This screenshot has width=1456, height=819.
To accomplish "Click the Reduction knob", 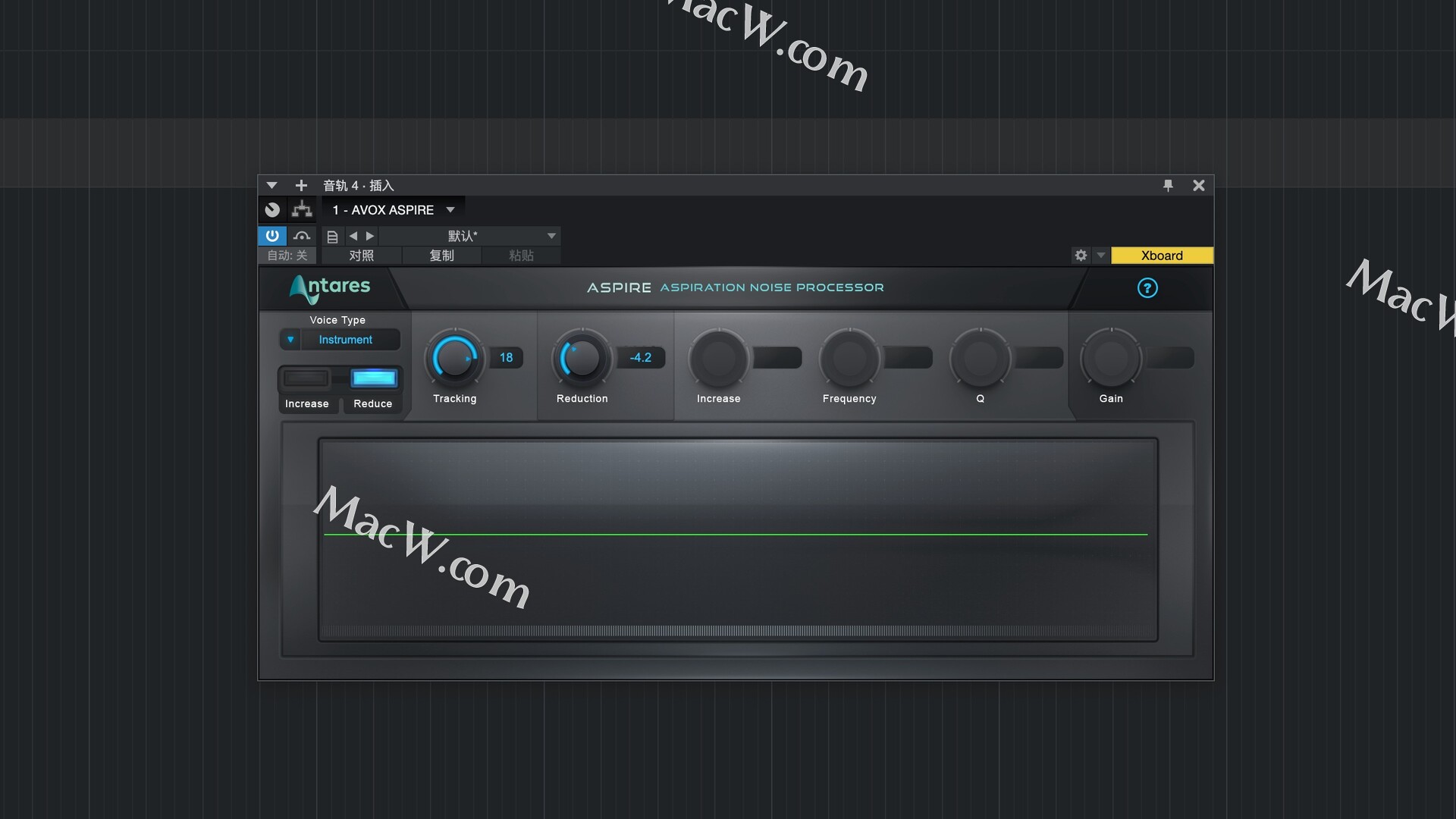I will pyautogui.click(x=582, y=359).
